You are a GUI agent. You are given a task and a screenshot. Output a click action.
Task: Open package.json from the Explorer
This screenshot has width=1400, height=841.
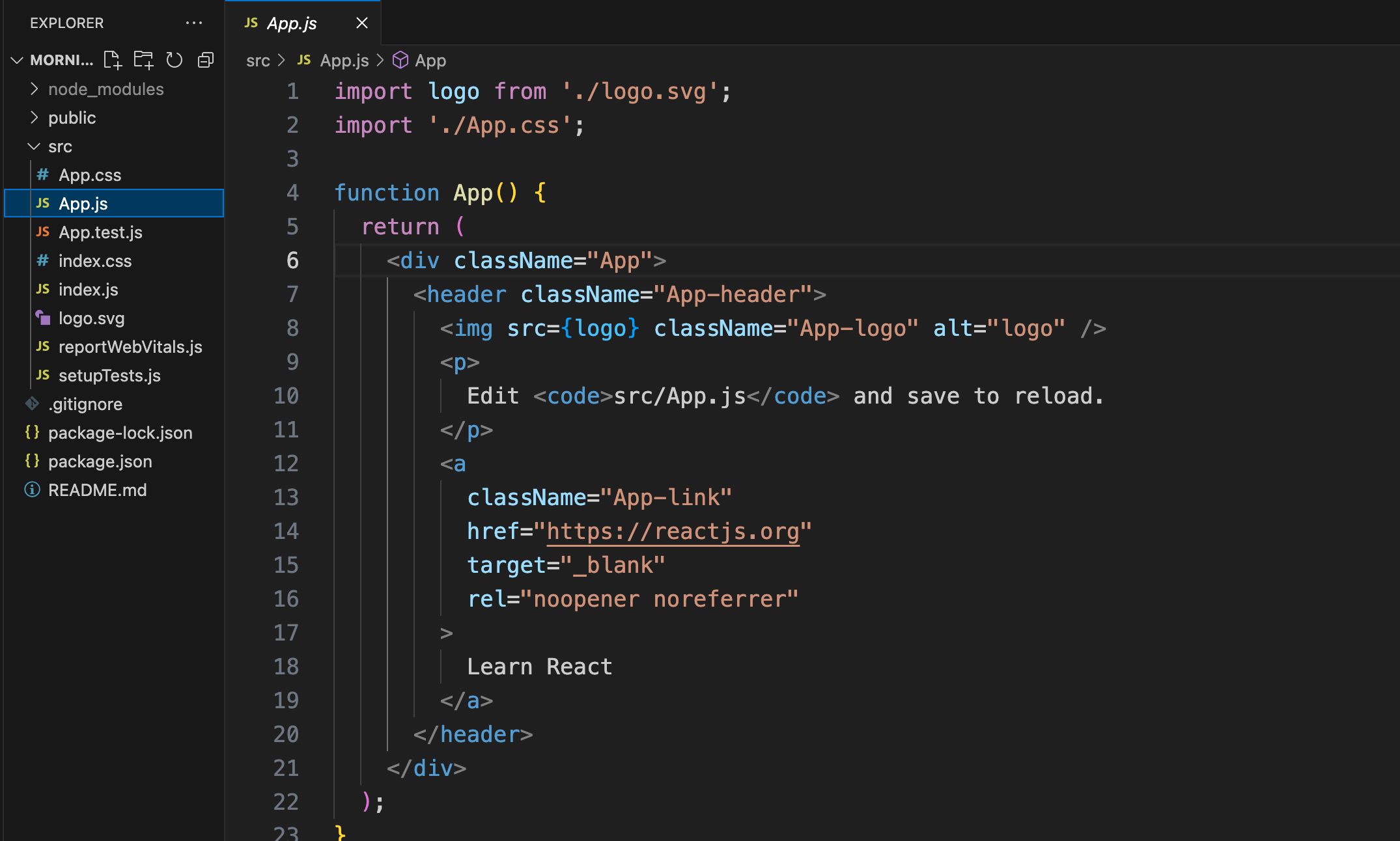tap(100, 462)
